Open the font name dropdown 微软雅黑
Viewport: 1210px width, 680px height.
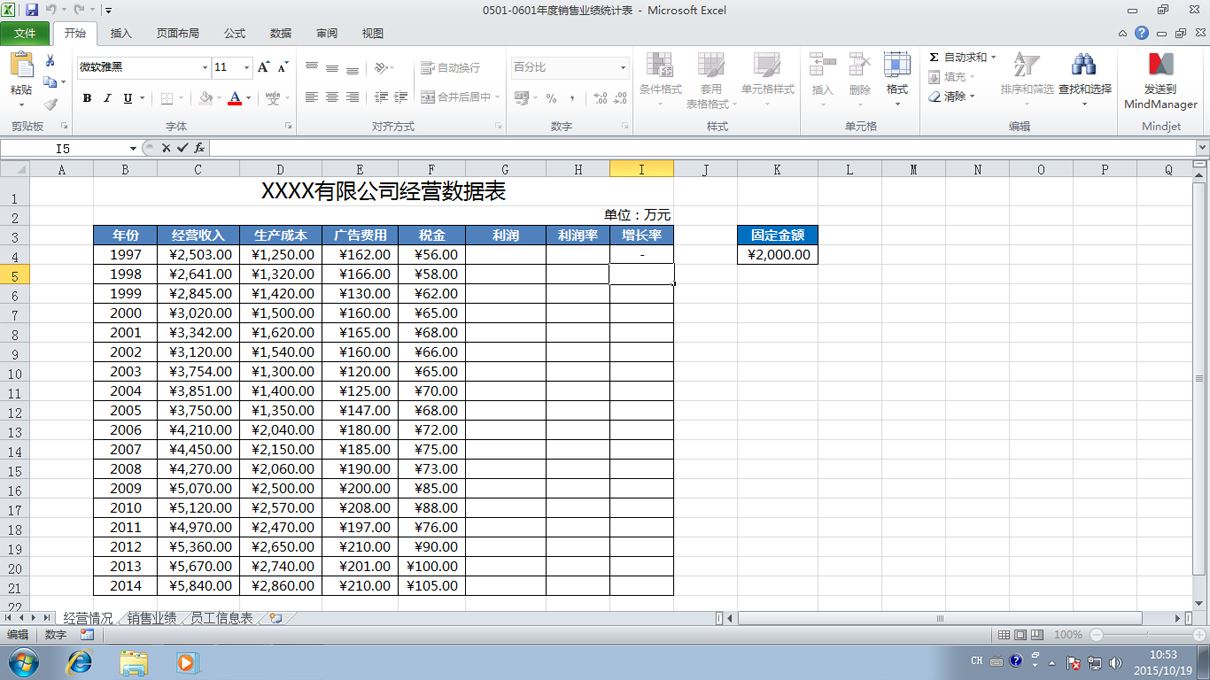click(x=205, y=67)
